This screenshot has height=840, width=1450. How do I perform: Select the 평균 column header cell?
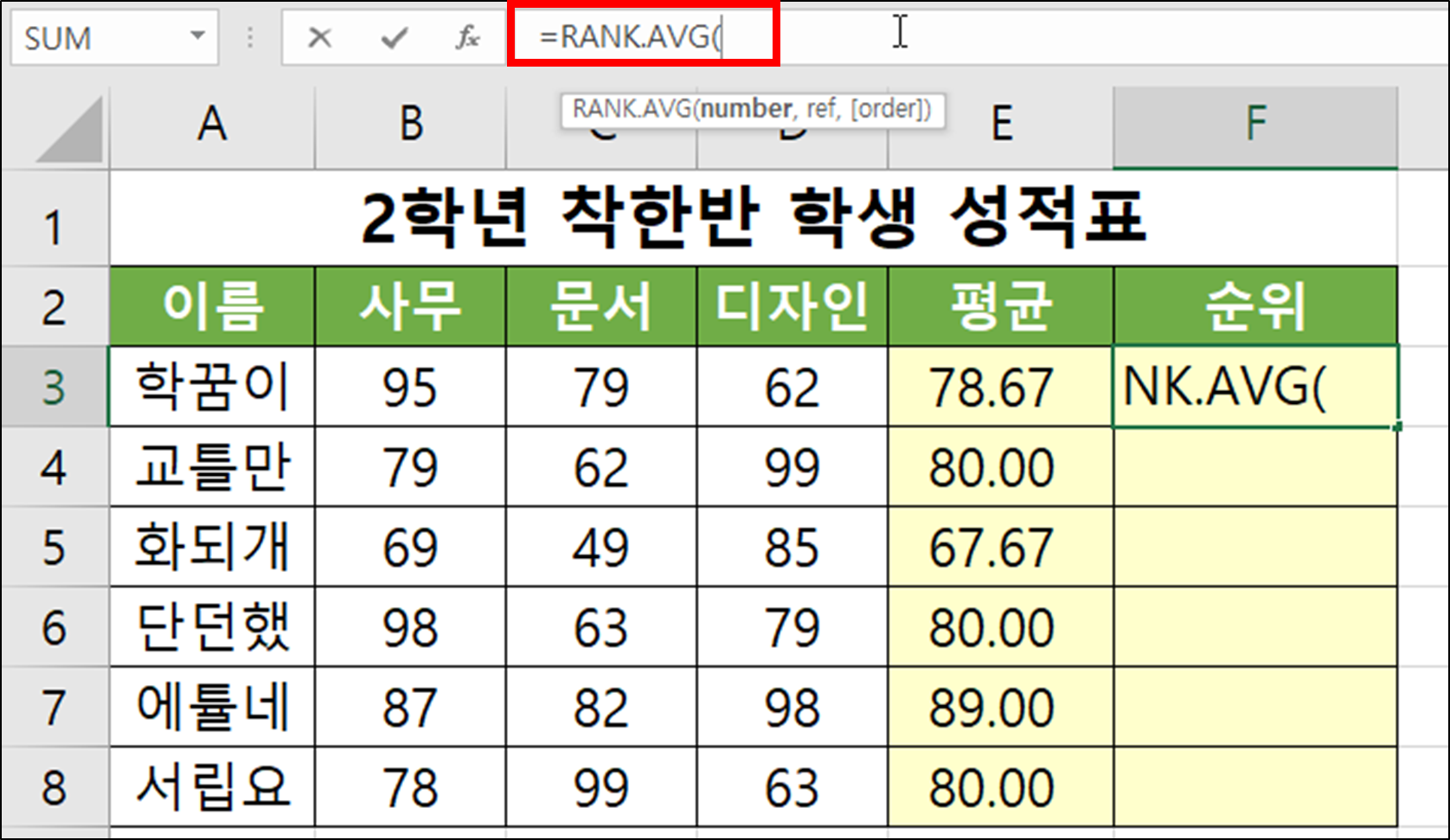(x=999, y=306)
